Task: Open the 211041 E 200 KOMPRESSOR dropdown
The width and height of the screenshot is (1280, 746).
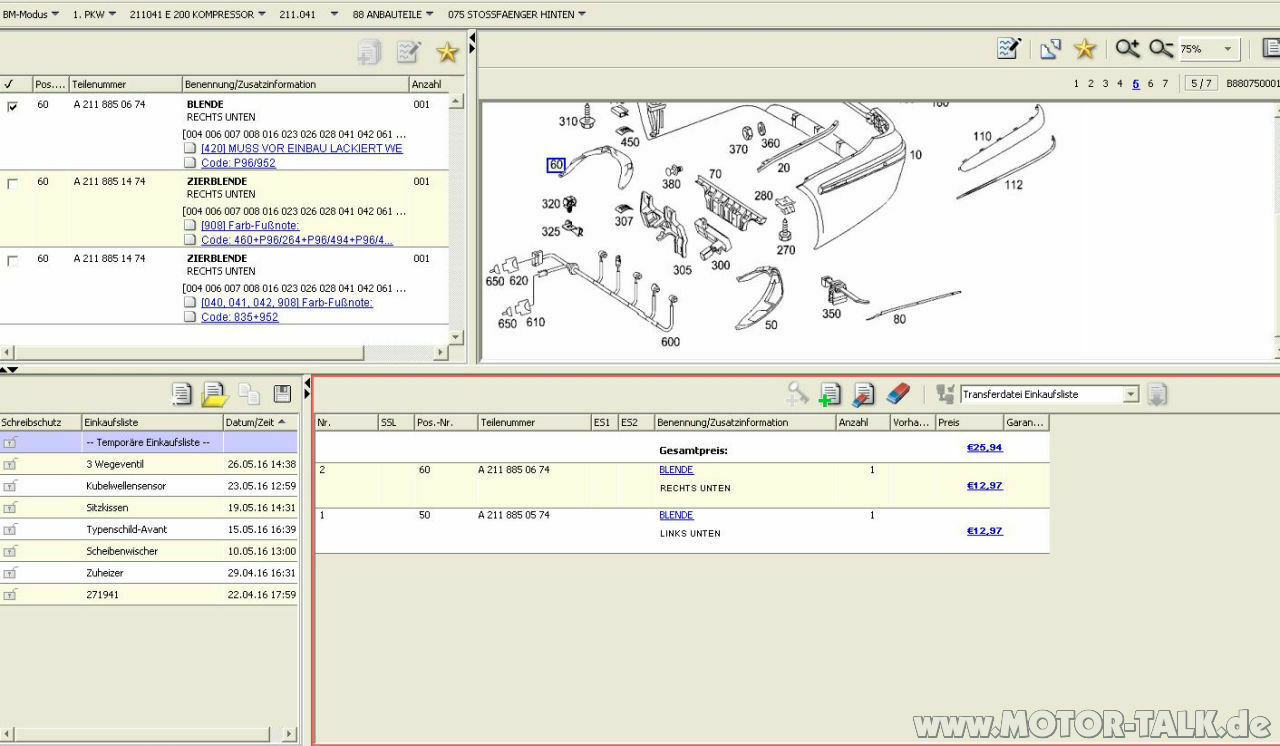Action: coord(198,15)
